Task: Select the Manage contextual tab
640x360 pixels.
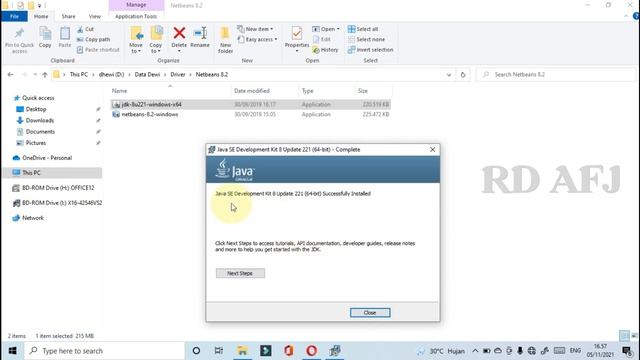Action: pyautogui.click(x=136, y=5)
